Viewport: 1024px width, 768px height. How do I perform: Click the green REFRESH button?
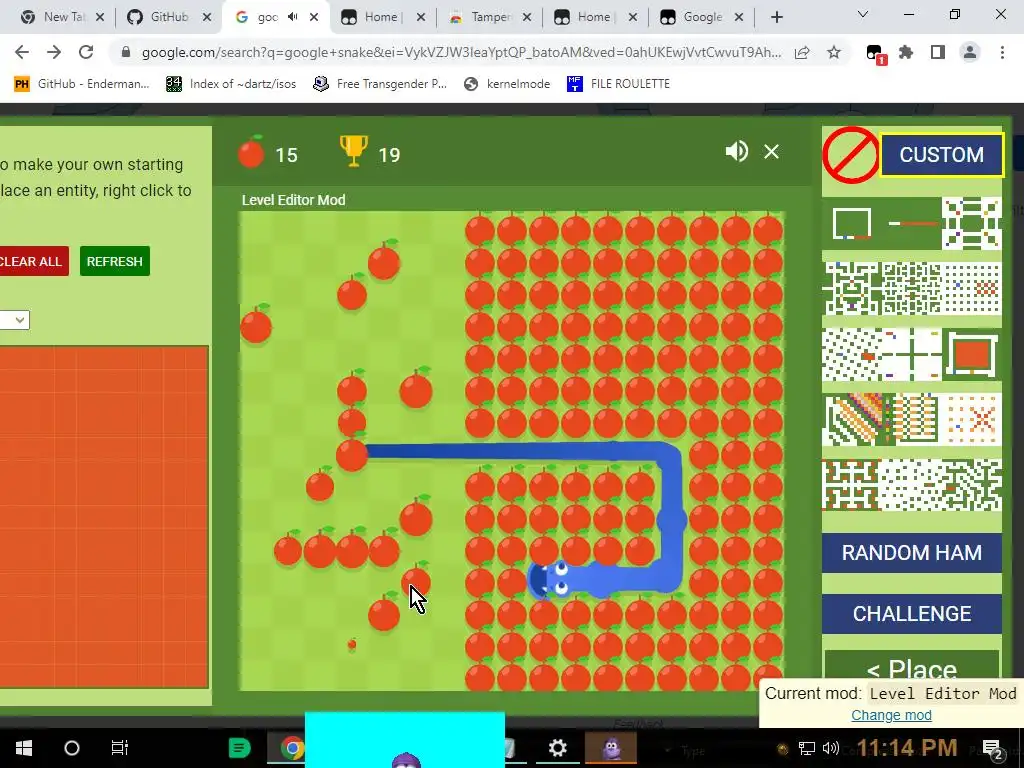click(x=115, y=261)
